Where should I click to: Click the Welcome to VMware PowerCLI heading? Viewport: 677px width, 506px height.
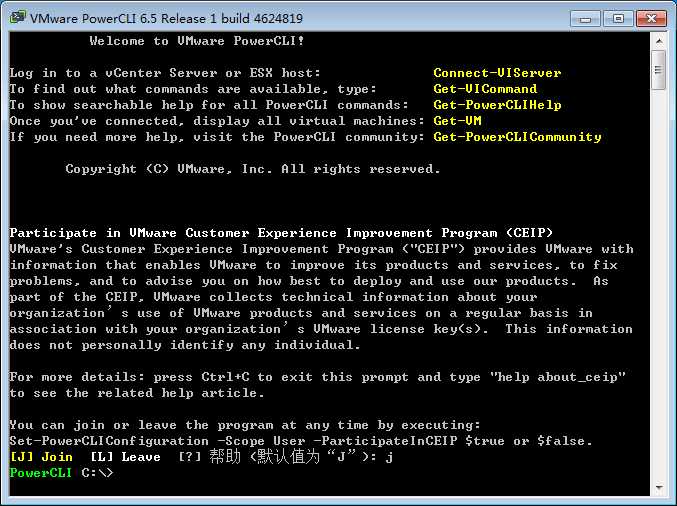197,41
